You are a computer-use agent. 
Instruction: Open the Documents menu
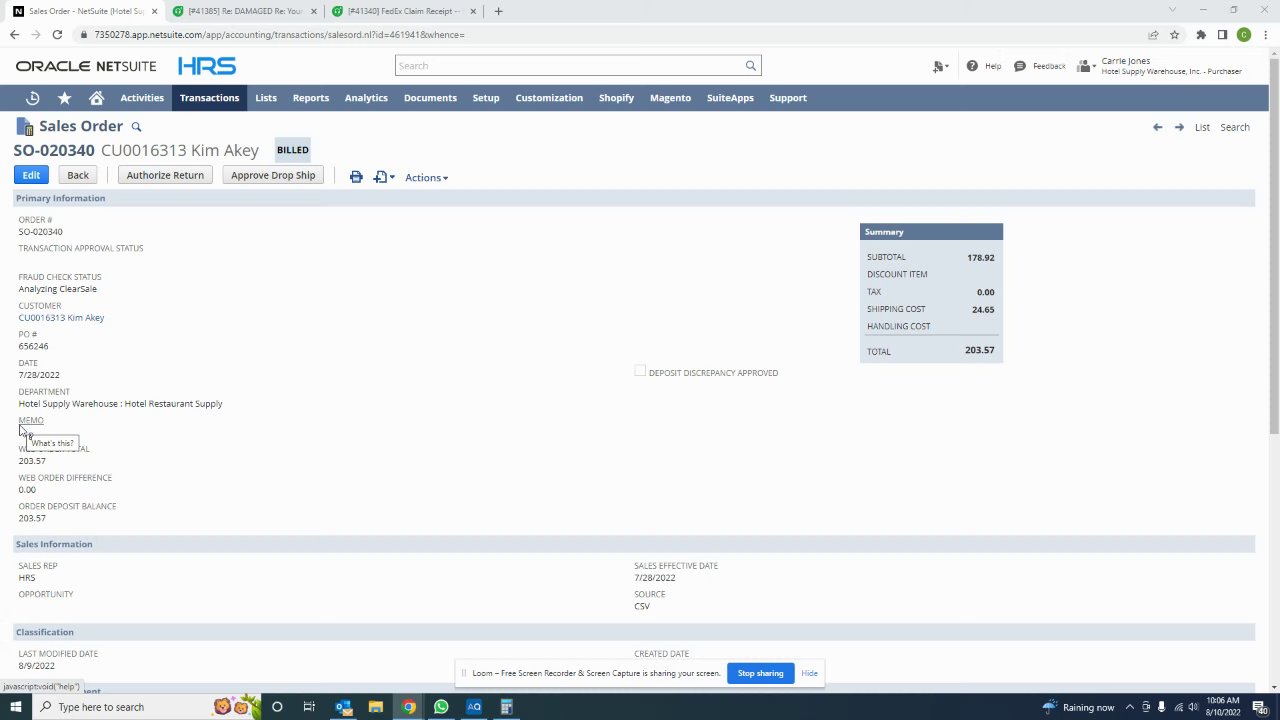point(430,98)
